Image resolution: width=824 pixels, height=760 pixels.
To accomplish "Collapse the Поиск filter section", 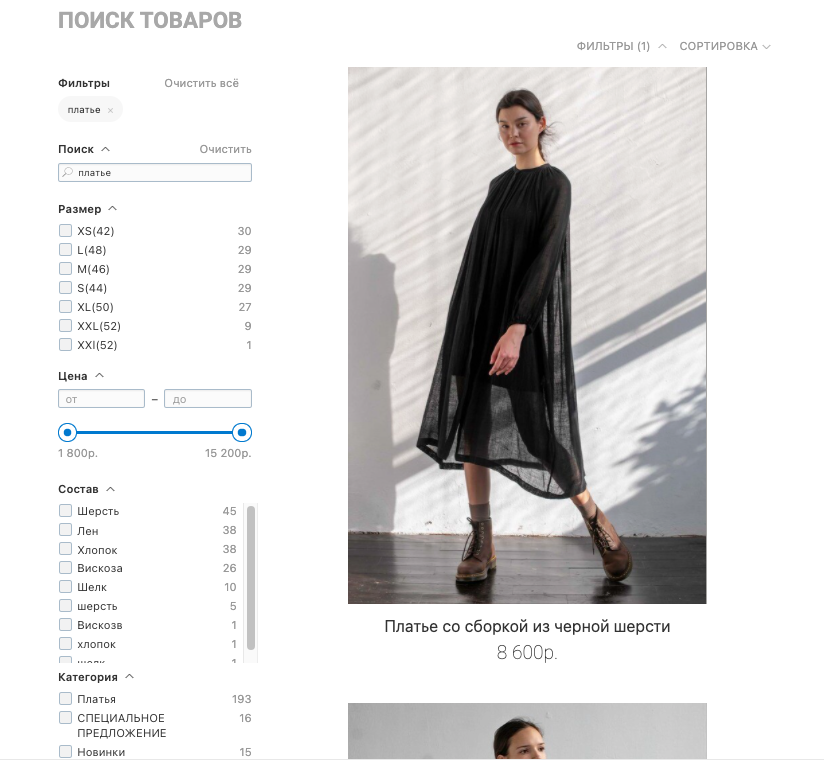I will tap(106, 149).
